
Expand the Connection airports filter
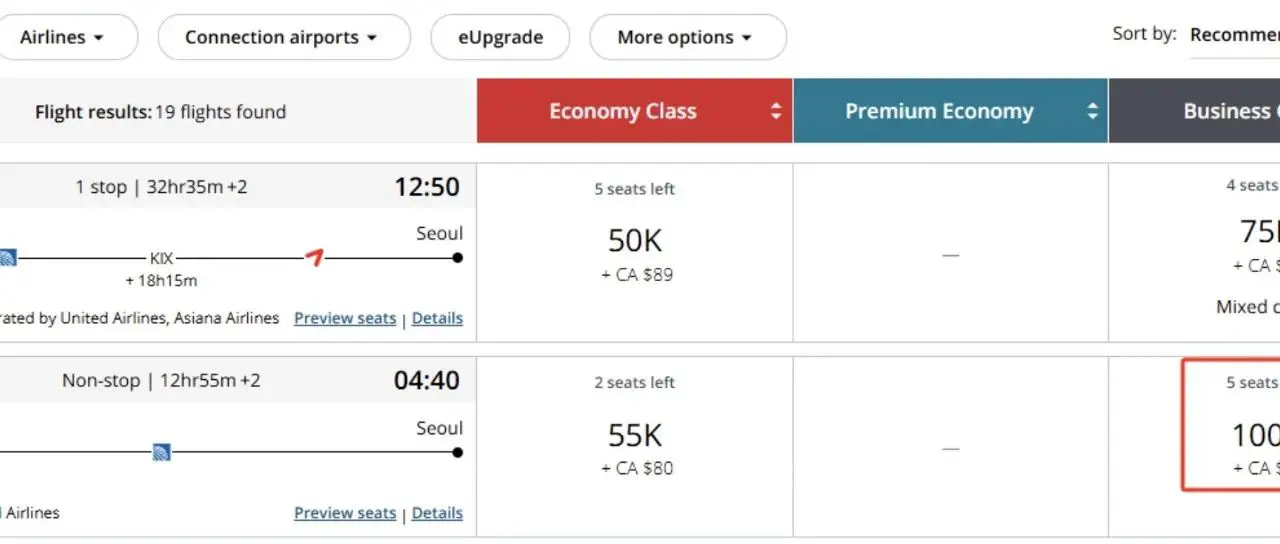click(283, 38)
